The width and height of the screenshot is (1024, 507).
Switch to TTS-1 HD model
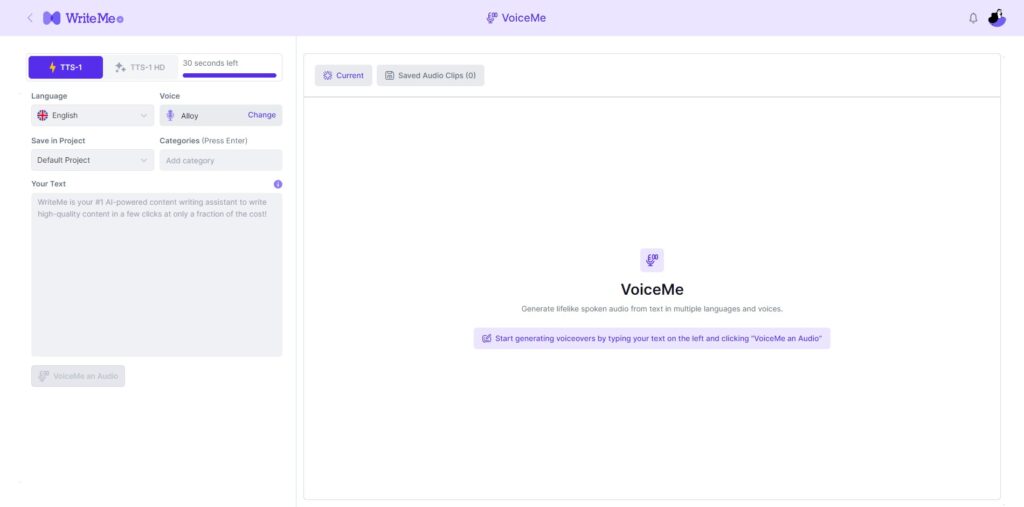point(140,68)
